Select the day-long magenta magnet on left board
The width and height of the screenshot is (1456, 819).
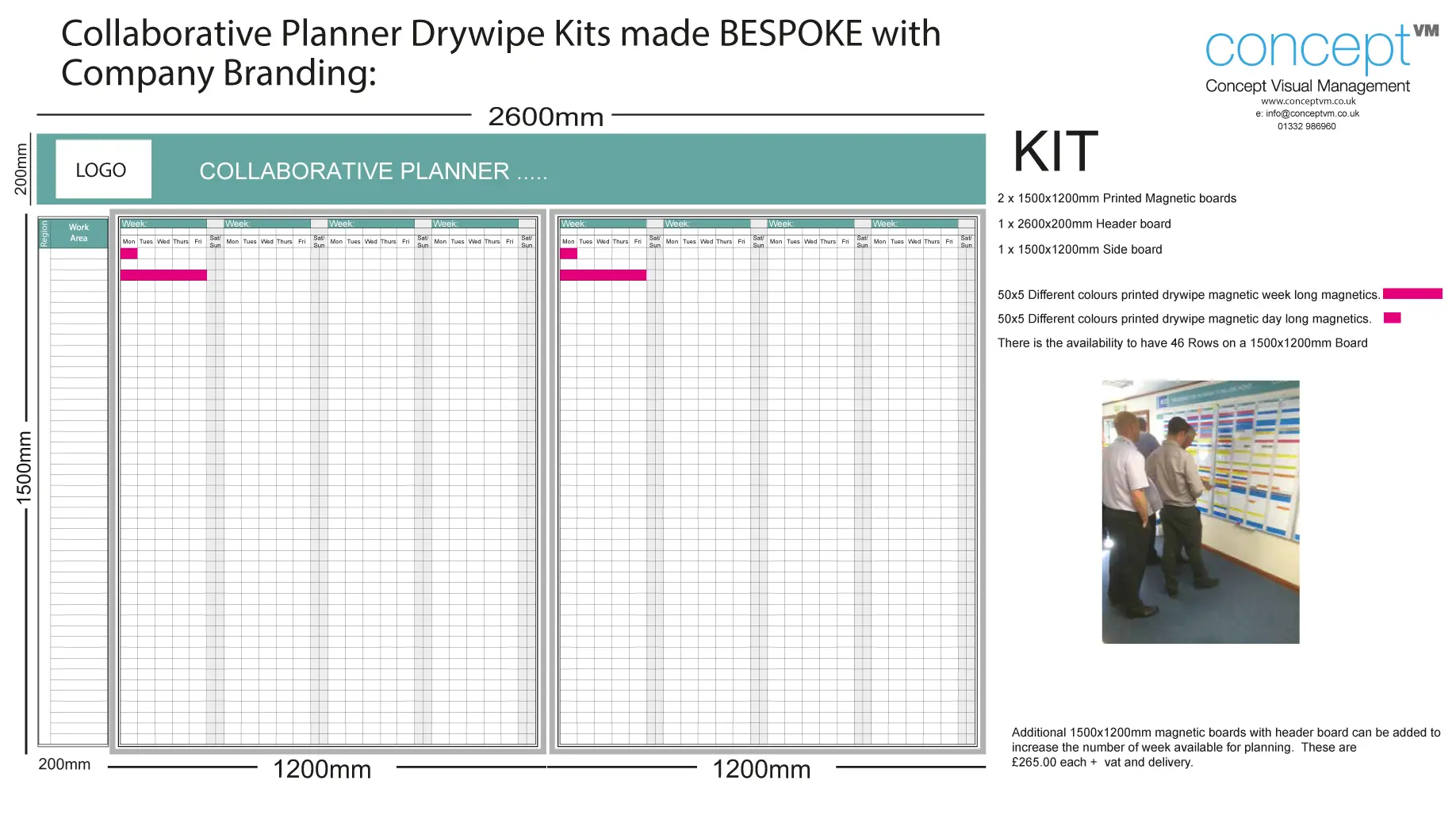click(x=128, y=254)
